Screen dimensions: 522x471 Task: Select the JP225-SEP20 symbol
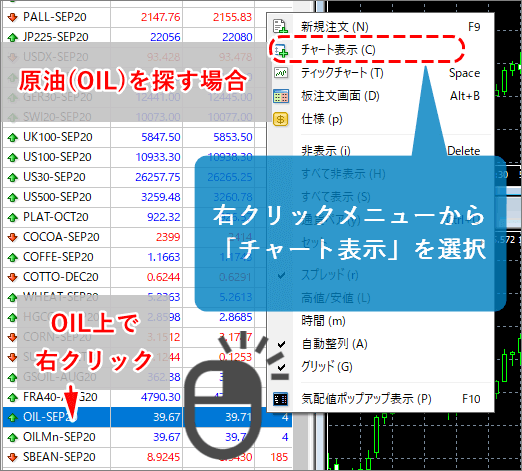55,37
